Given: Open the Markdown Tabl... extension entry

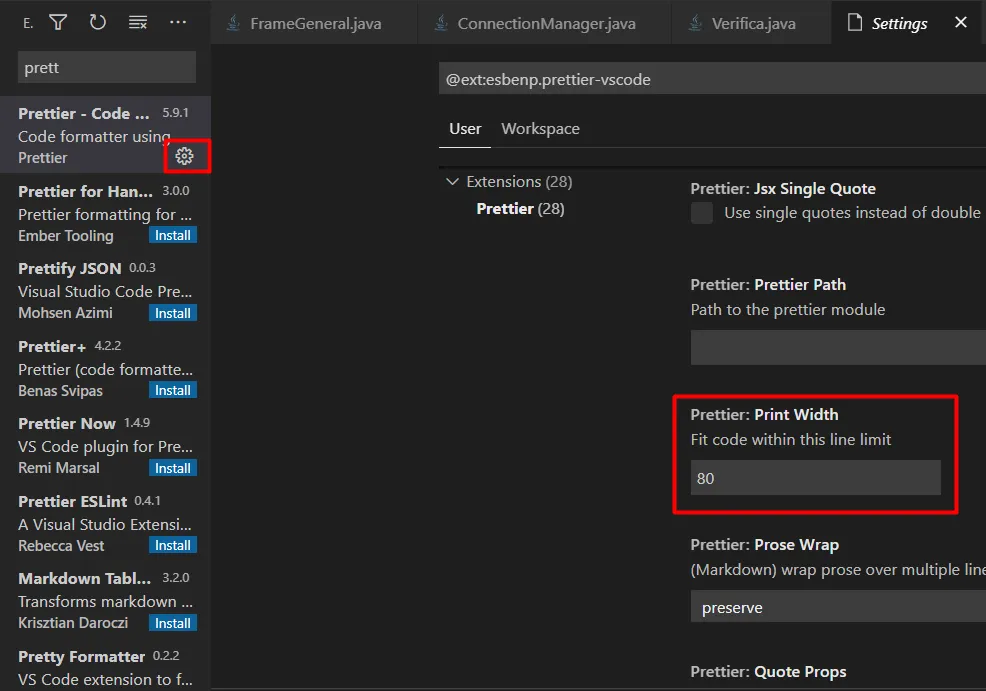Looking at the screenshot, I should click(105, 600).
